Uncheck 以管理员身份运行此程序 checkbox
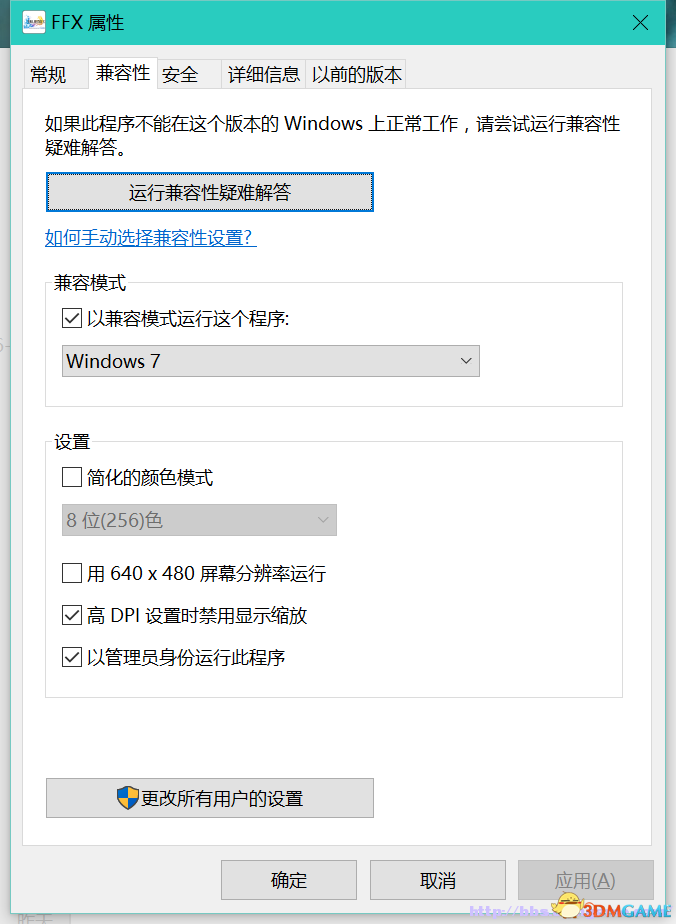The image size is (676, 924). point(72,656)
